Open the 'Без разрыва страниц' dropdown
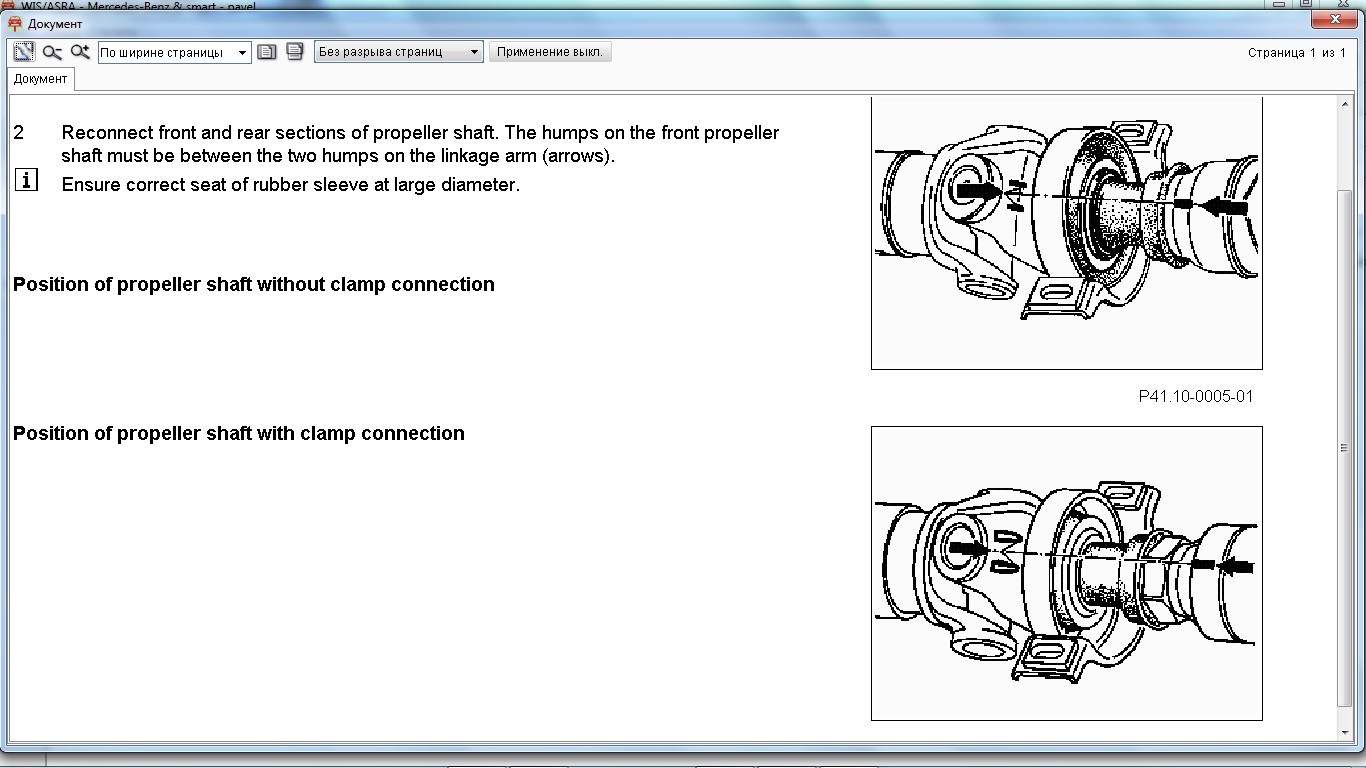 pos(398,52)
